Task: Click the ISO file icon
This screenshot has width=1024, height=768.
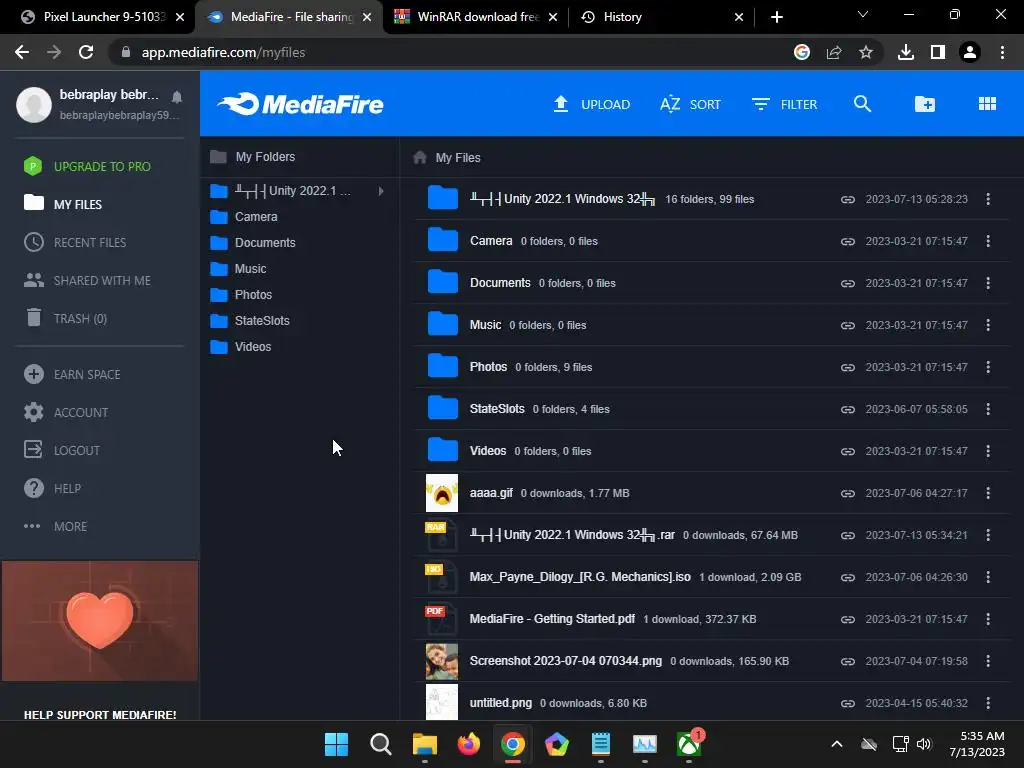Action: [x=442, y=577]
